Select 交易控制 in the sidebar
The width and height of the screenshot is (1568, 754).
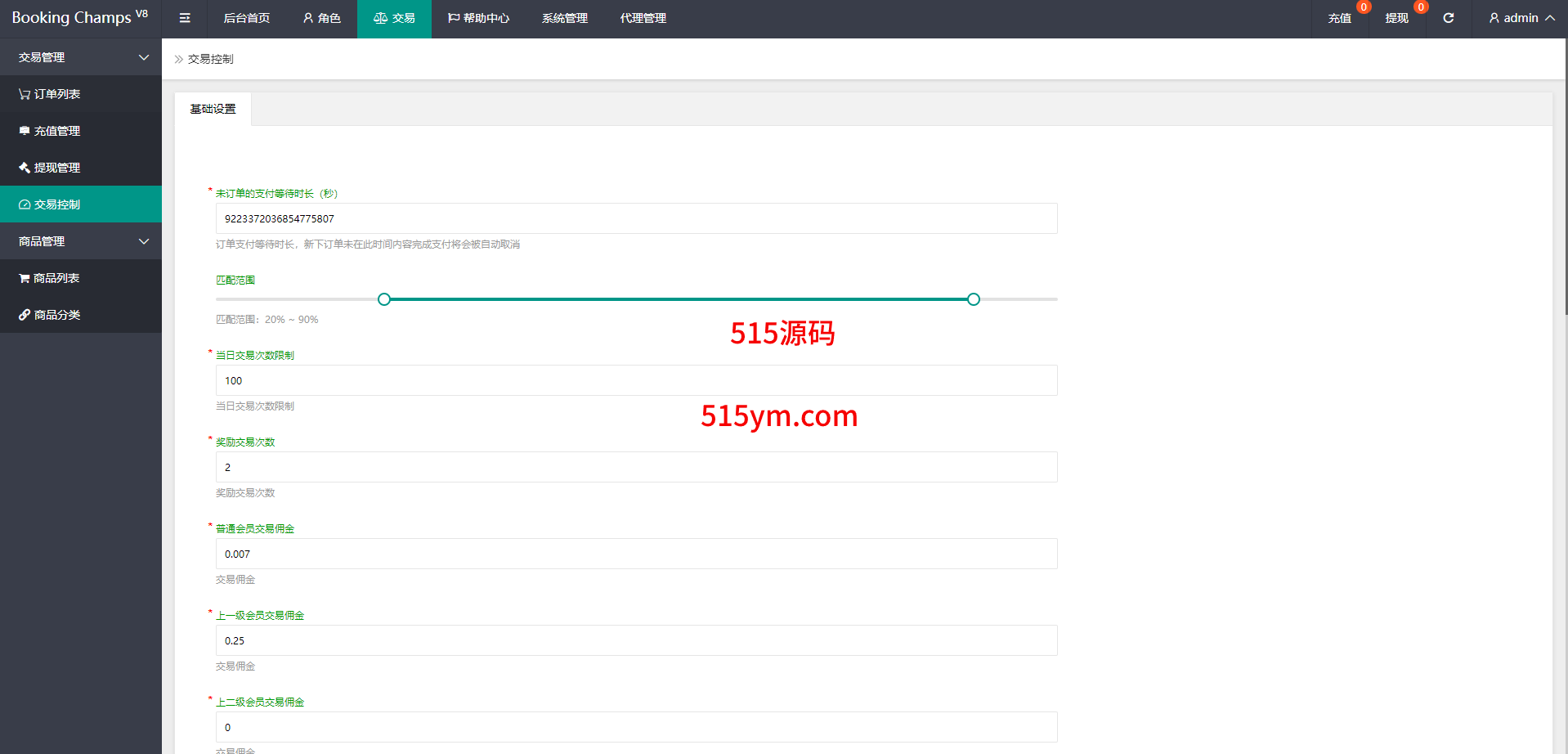[56, 204]
